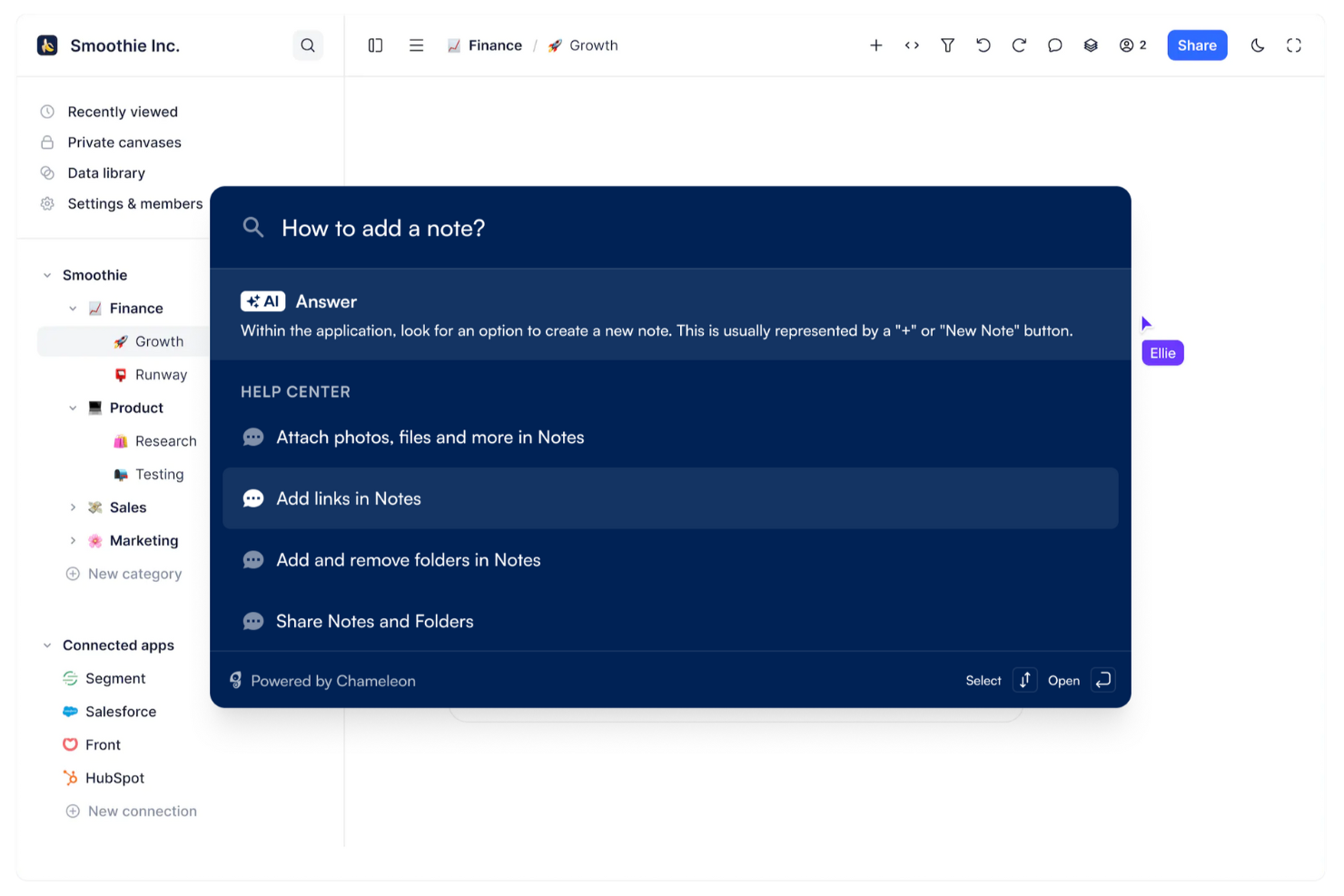Open the comments panel
Screen dimensions: 1344x896
1054,44
